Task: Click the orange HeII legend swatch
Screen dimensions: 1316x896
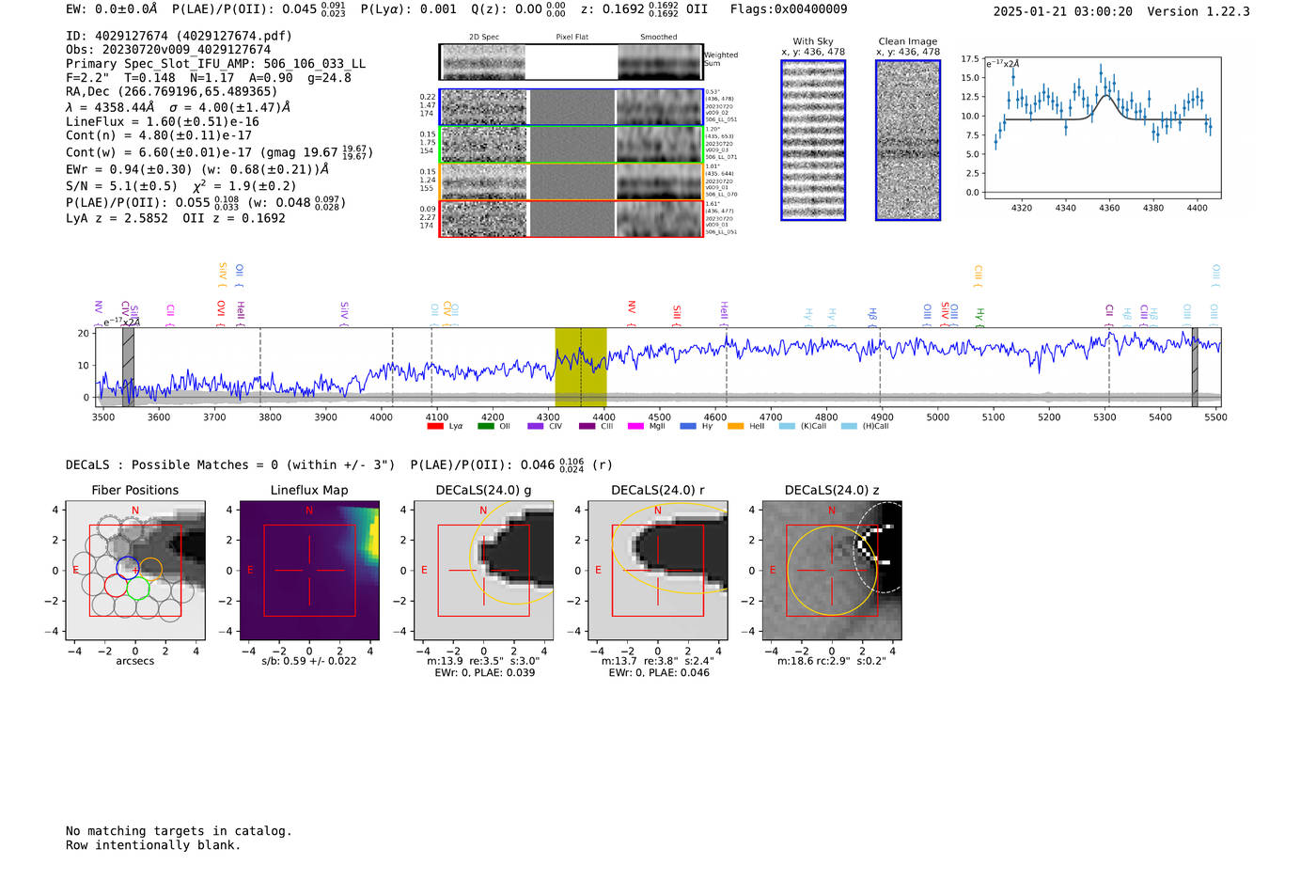Action: pyautogui.click(x=735, y=426)
